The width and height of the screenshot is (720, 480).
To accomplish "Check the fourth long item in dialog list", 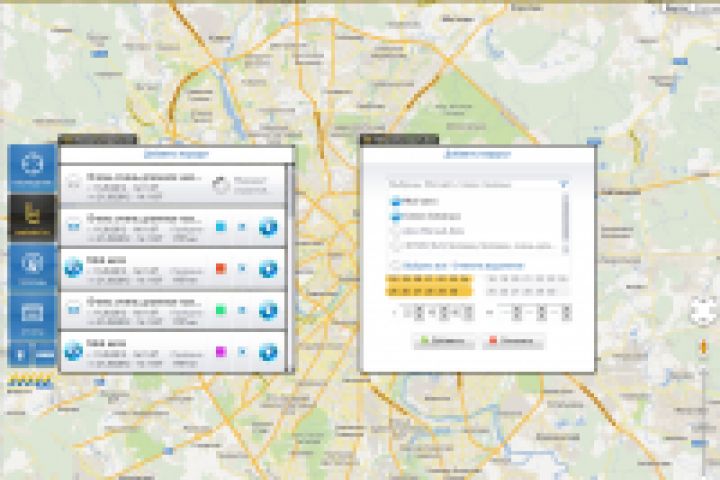I will (x=395, y=246).
